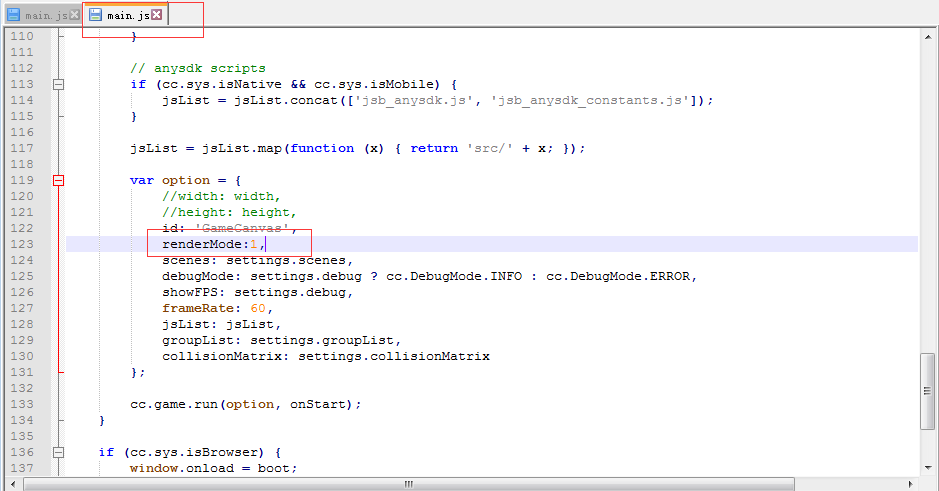Image resolution: width=939 pixels, height=491 pixels.
Task: Close the active main.js tab
Action: (156, 14)
